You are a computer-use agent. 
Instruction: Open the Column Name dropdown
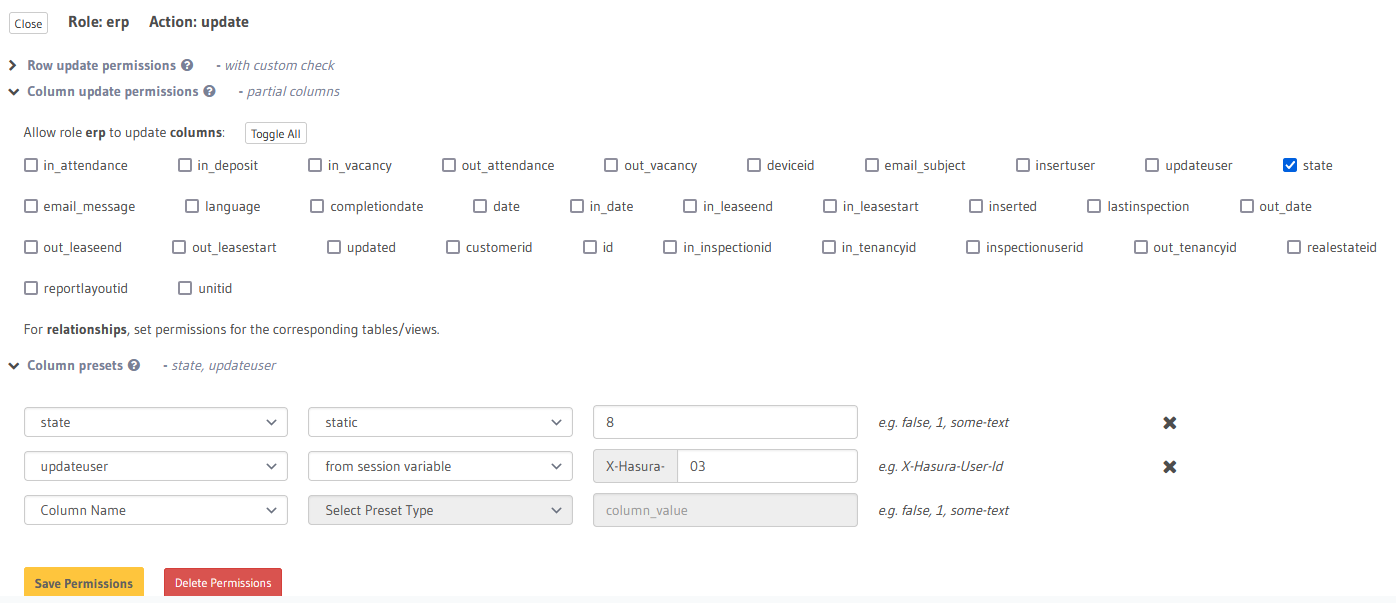point(156,510)
